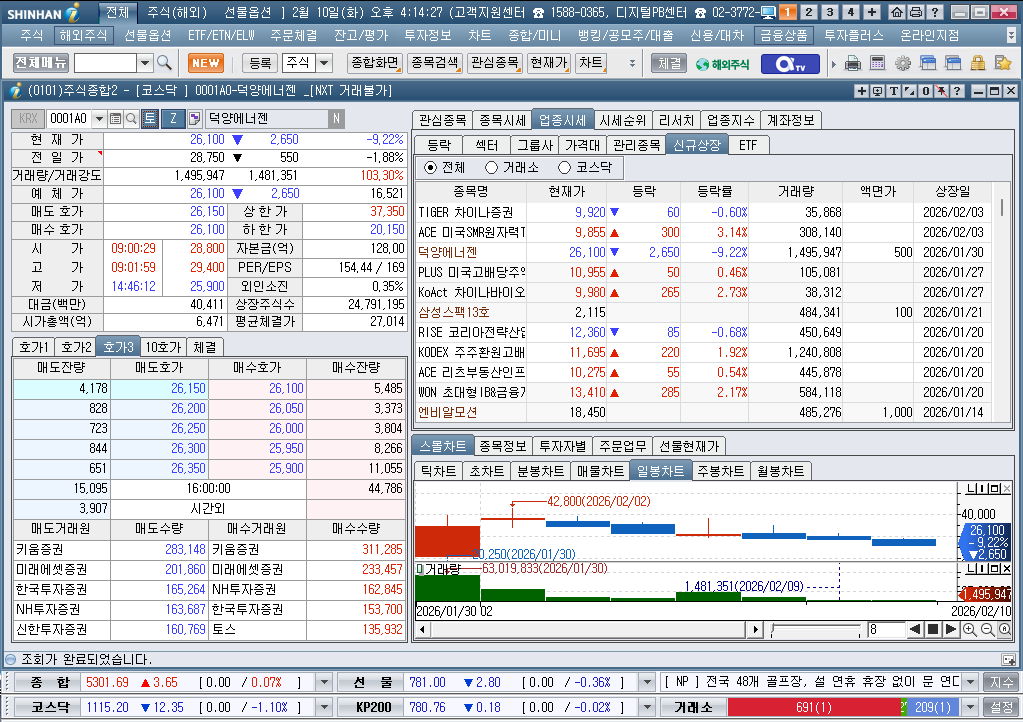Open 종합화면 from the toolbar
1023x722 pixels.
click(374, 63)
